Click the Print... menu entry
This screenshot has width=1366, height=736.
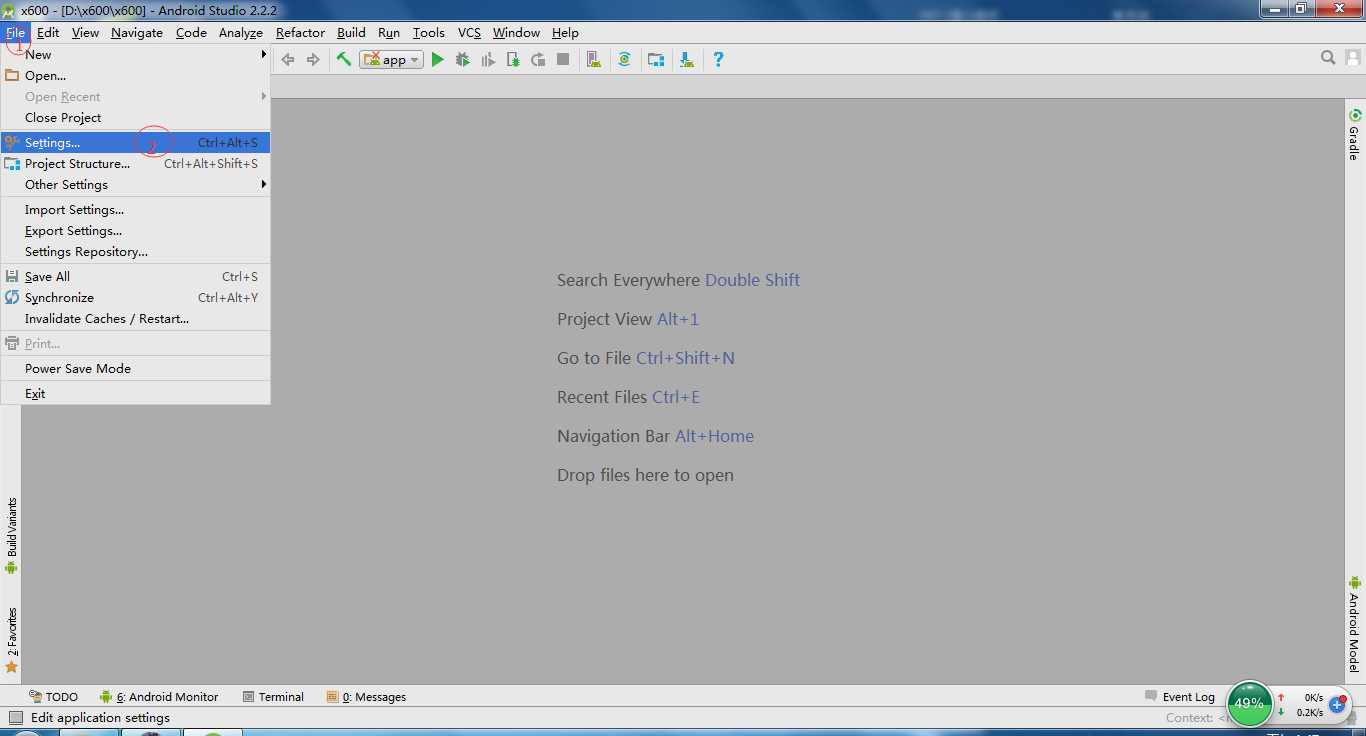(x=135, y=344)
